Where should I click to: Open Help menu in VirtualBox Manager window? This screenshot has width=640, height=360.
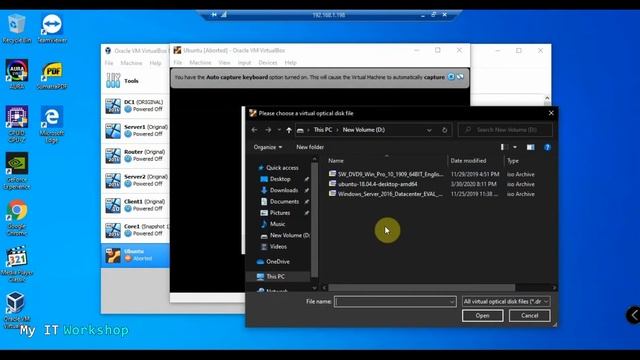pyautogui.click(x=155, y=63)
